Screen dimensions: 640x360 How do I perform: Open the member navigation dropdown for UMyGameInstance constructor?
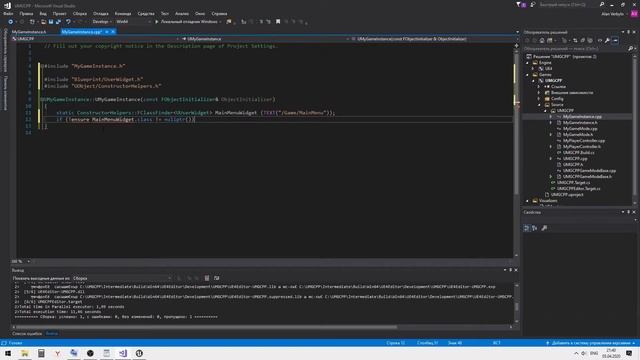pos(435,39)
